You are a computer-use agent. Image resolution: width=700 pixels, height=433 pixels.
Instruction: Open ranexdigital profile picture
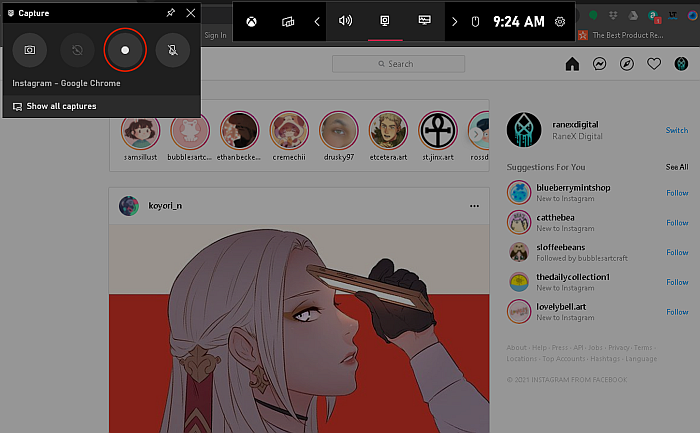pyautogui.click(x=524, y=130)
